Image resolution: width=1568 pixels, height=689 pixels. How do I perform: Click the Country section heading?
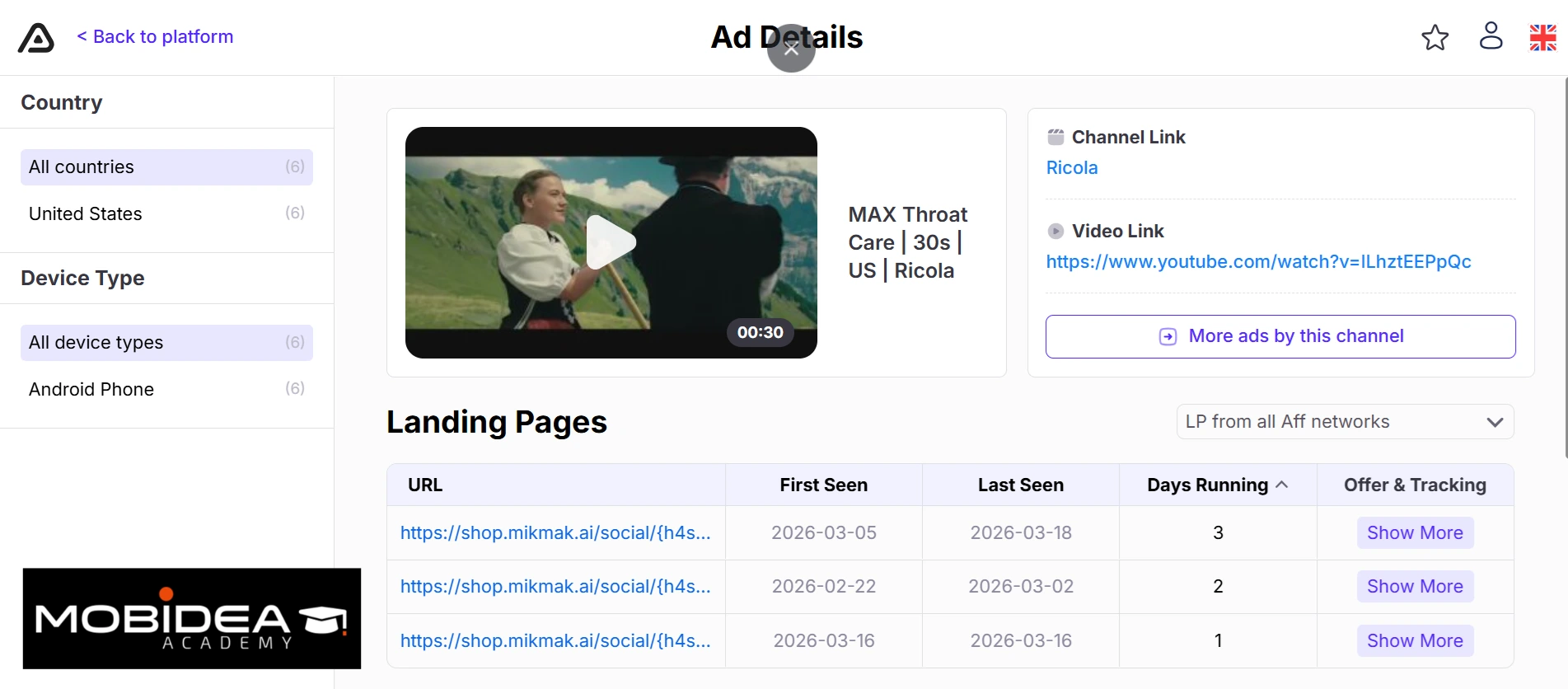[x=62, y=102]
